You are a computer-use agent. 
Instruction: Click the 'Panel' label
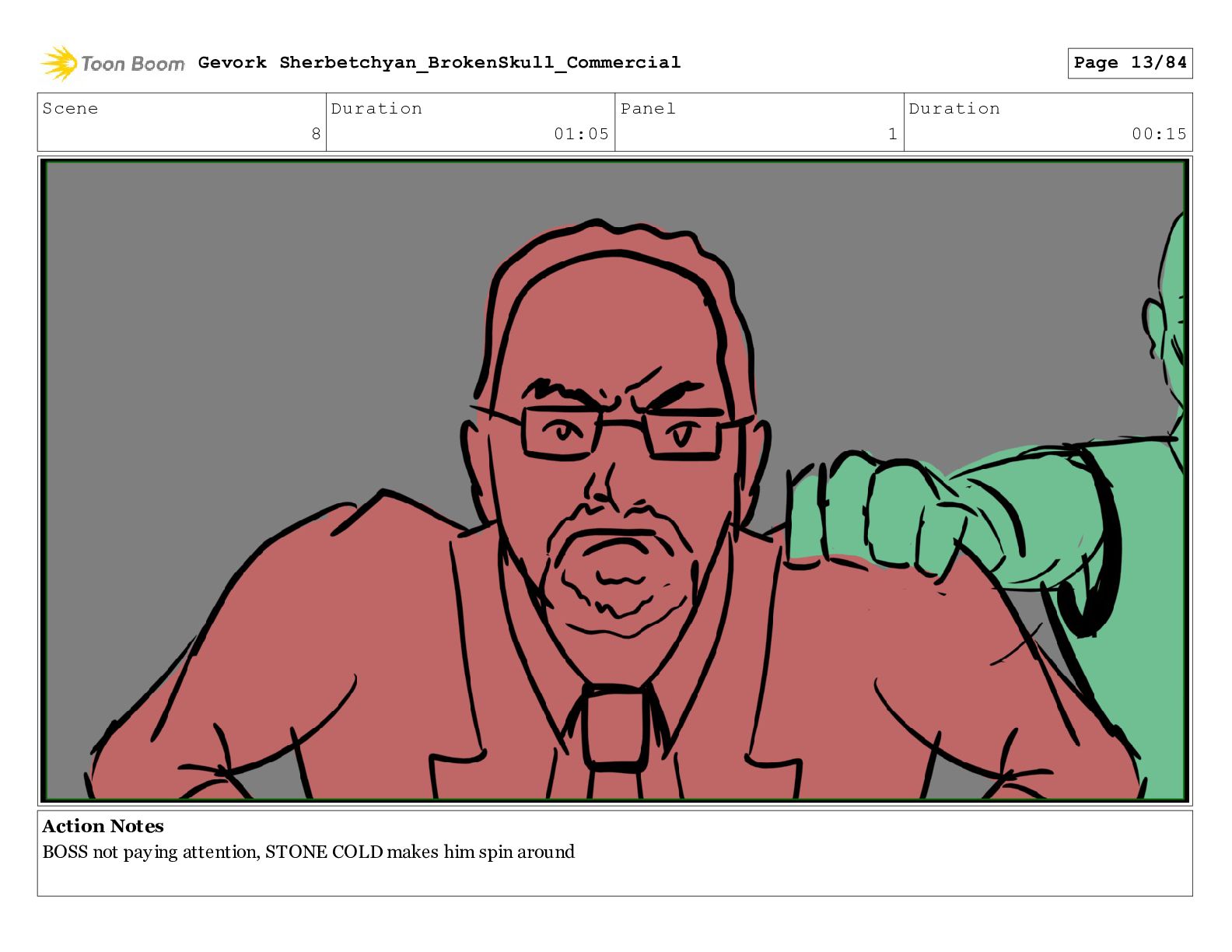pos(648,108)
